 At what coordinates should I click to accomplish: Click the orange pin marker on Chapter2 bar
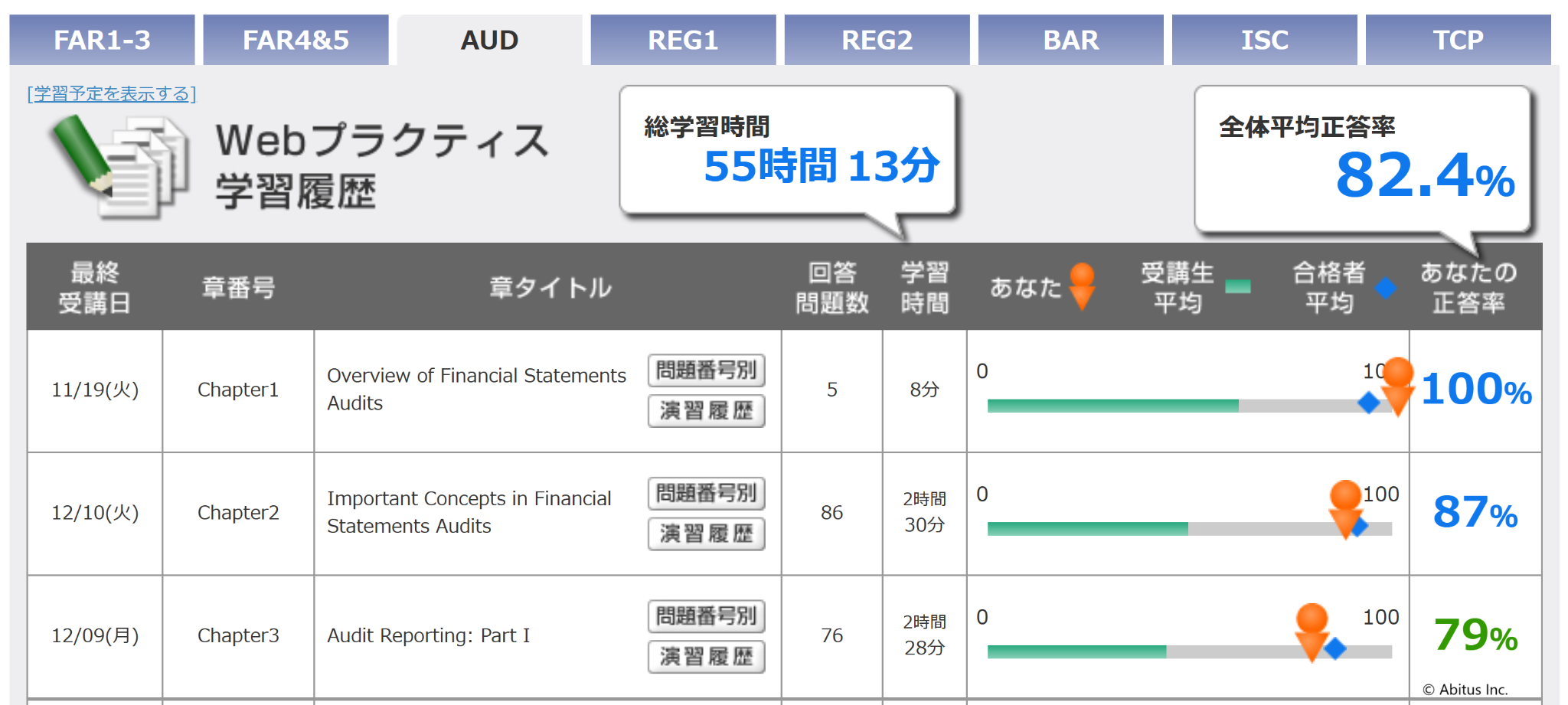point(1345,508)
